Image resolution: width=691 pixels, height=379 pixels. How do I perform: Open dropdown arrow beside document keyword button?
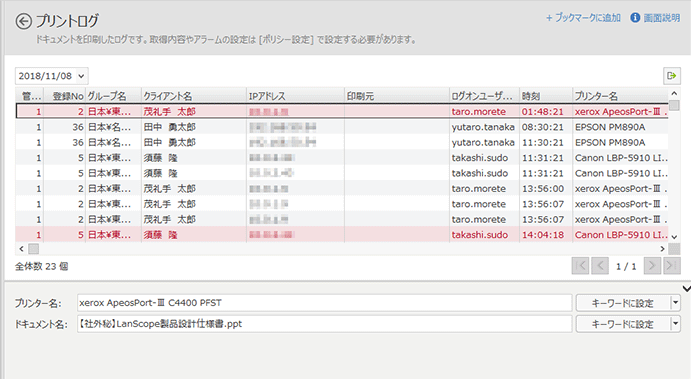675,324
